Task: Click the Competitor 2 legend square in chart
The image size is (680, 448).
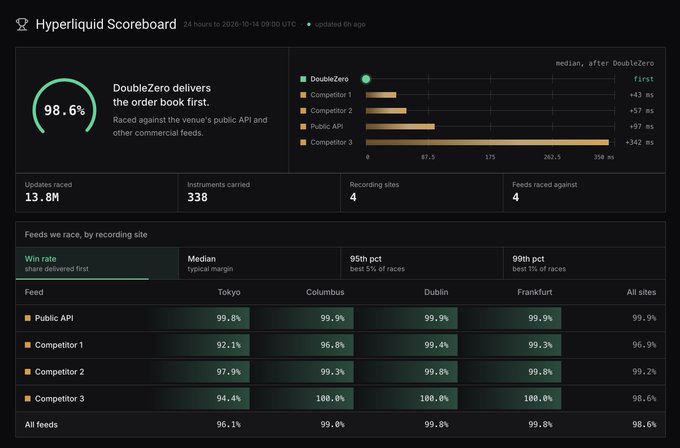Action: click(303, 111)
